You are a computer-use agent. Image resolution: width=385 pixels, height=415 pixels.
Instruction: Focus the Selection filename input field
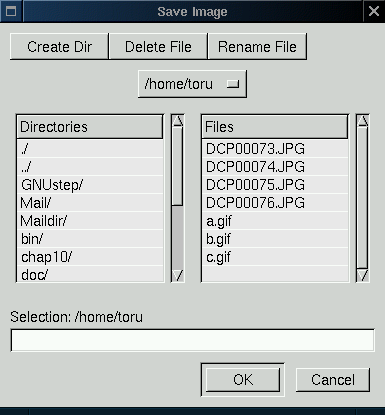[192, 340]
